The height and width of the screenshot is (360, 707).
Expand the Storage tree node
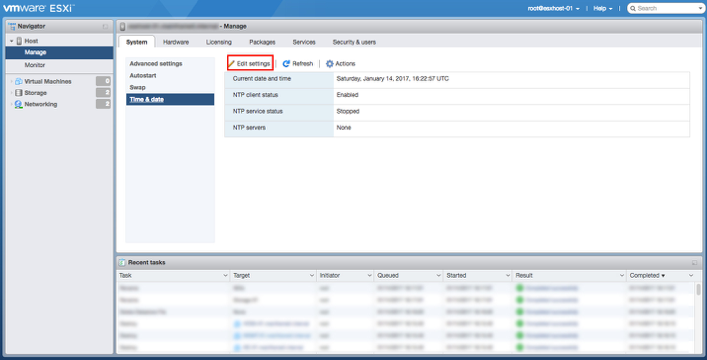coord(12,92)
